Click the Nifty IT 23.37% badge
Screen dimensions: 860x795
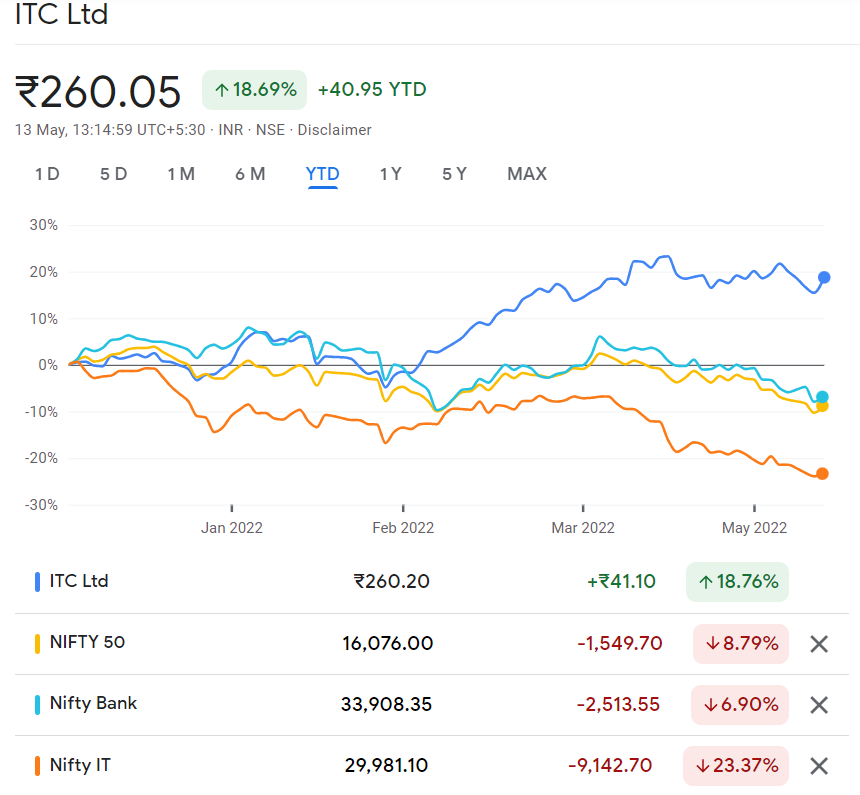click(736, 765)
